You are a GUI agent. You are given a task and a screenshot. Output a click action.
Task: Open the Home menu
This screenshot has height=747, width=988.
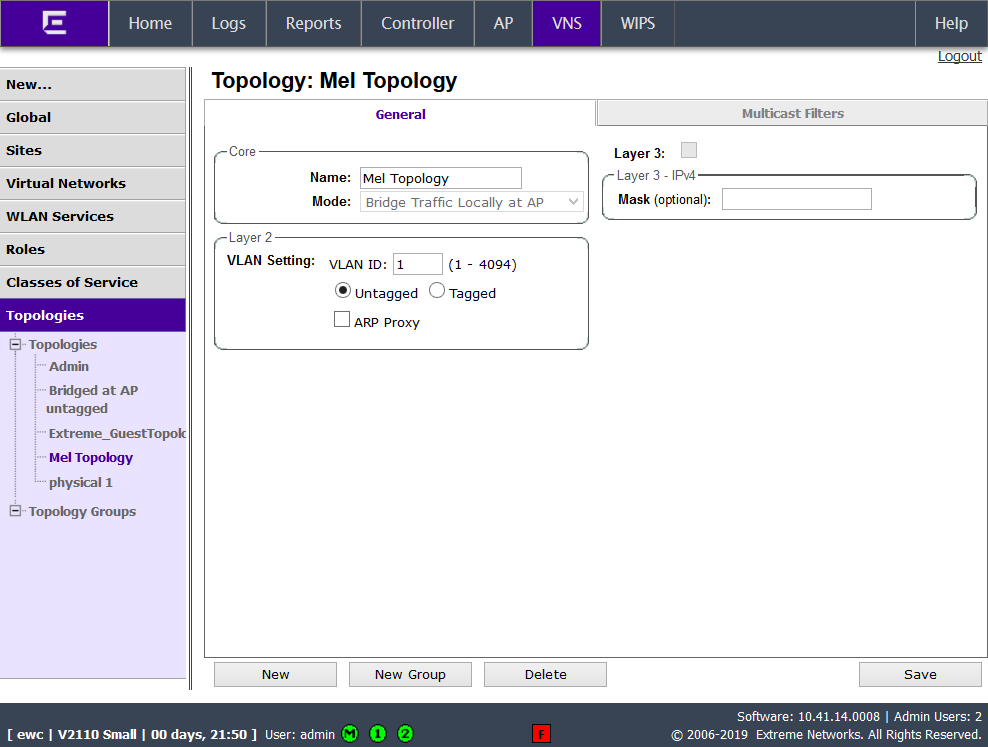[x=150, y=23]
